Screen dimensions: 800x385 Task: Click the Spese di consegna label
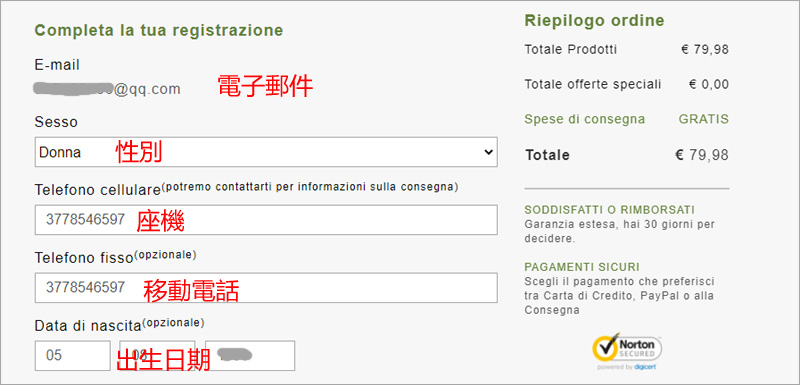[x=585, y=119]
